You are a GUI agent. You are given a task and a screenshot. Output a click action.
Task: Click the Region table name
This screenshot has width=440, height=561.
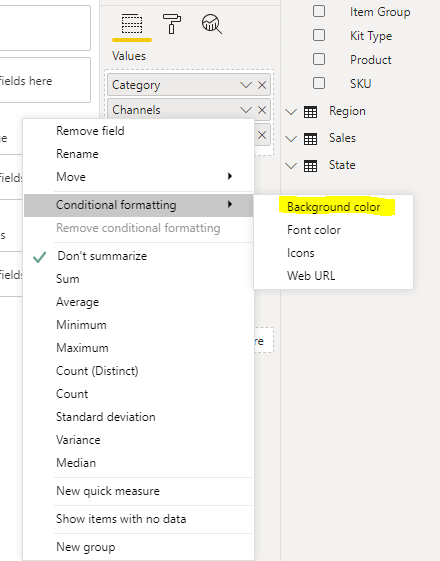(347, 111)
